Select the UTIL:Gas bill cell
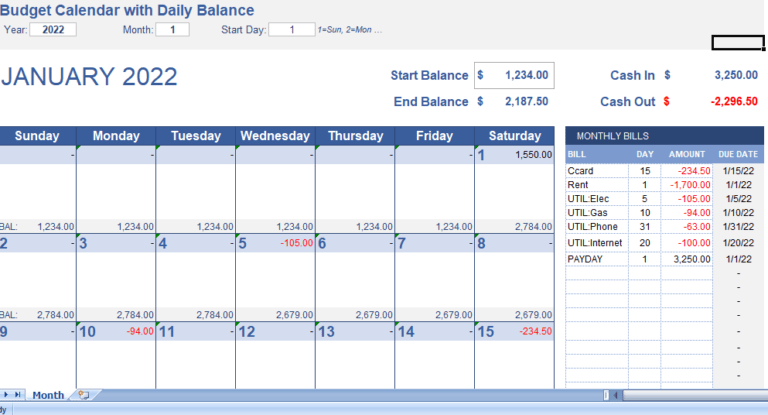The width and height of the screenshot is (768, 415). click(597, 213)
